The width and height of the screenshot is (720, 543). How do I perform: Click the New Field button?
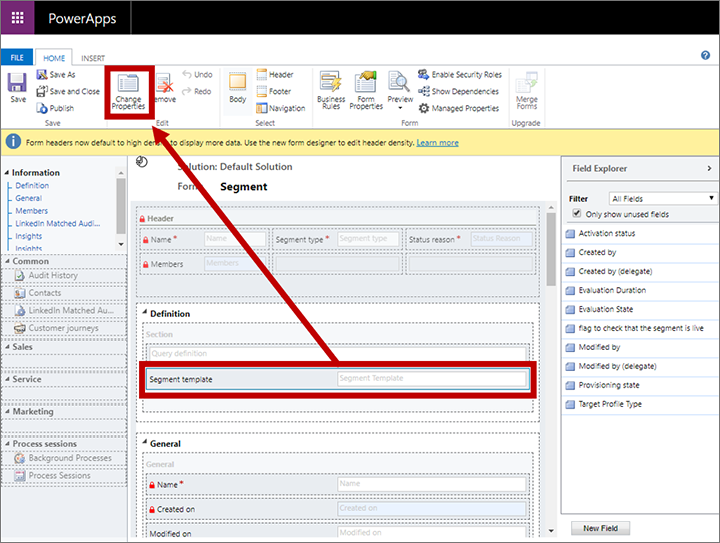[x=600, y=528]
